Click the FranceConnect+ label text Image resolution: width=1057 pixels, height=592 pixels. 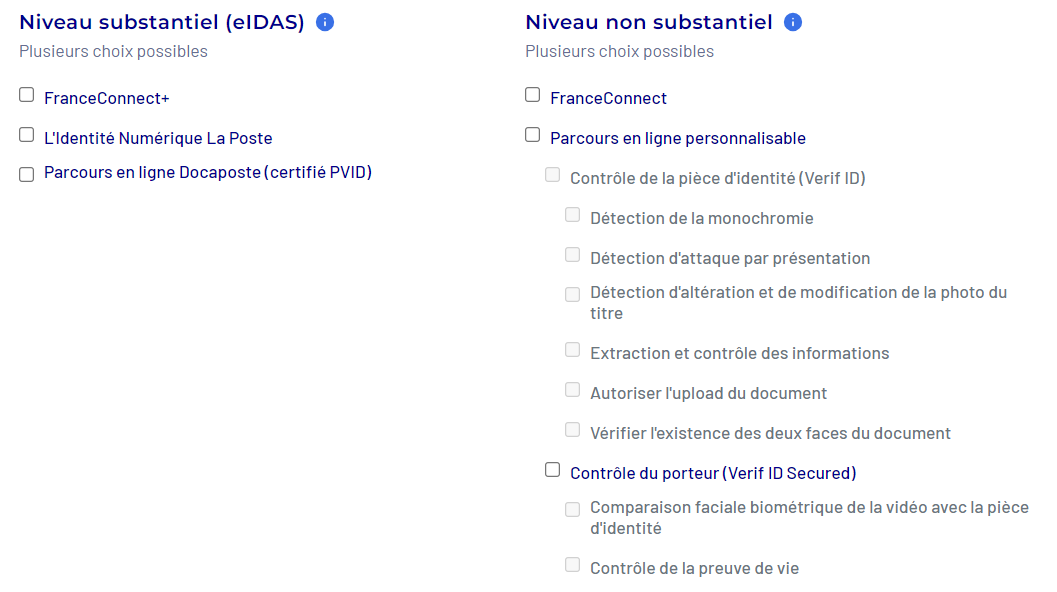pyautogui.click(x=107, y=98)
